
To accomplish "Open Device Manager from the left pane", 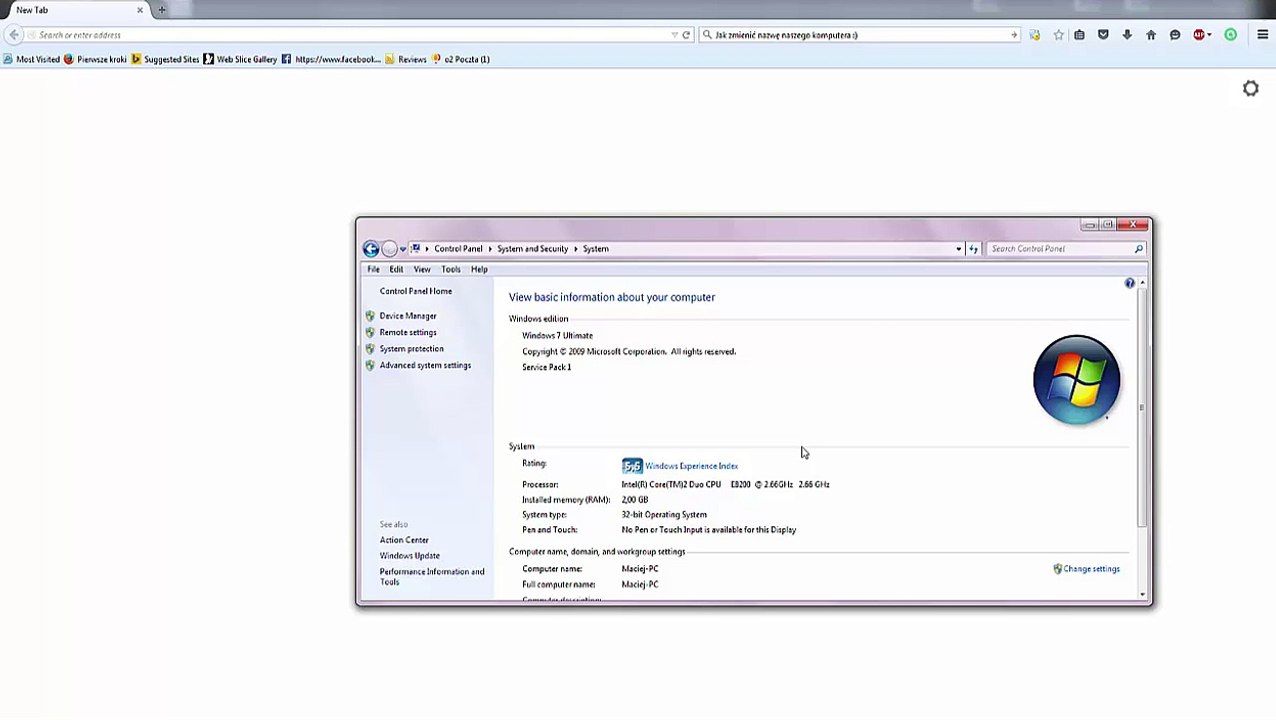I will click(x=408, y=316).
